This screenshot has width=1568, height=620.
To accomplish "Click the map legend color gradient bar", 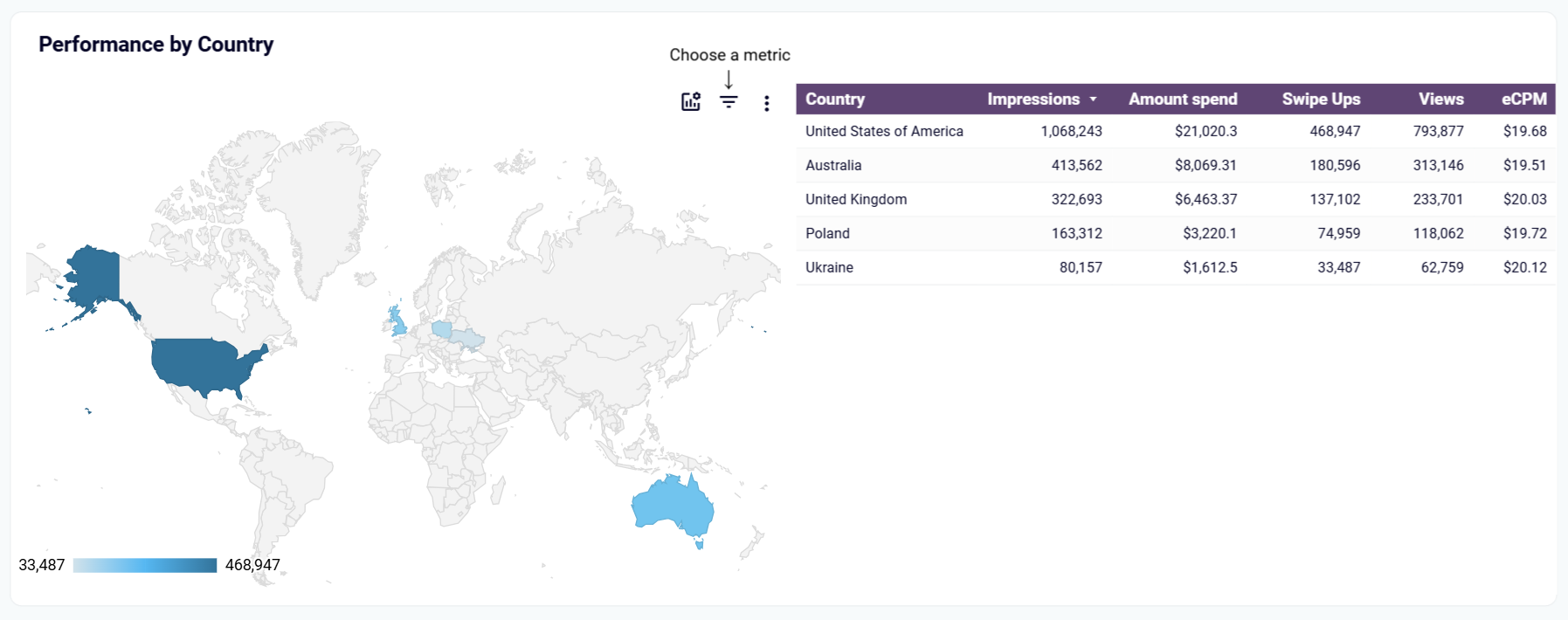I will click(x=145, y=565).
